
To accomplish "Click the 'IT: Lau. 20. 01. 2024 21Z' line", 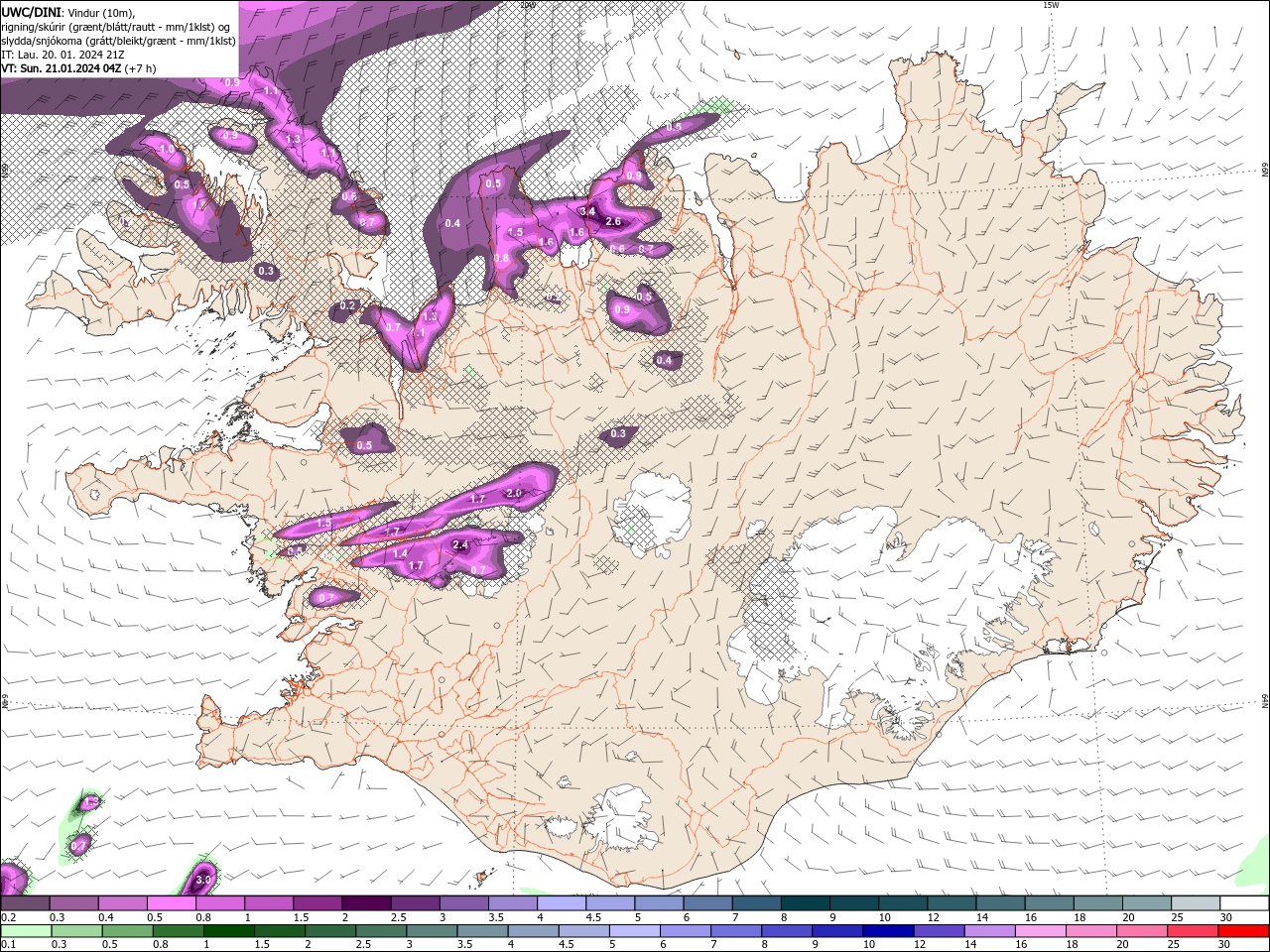I will tap(63, 55).
